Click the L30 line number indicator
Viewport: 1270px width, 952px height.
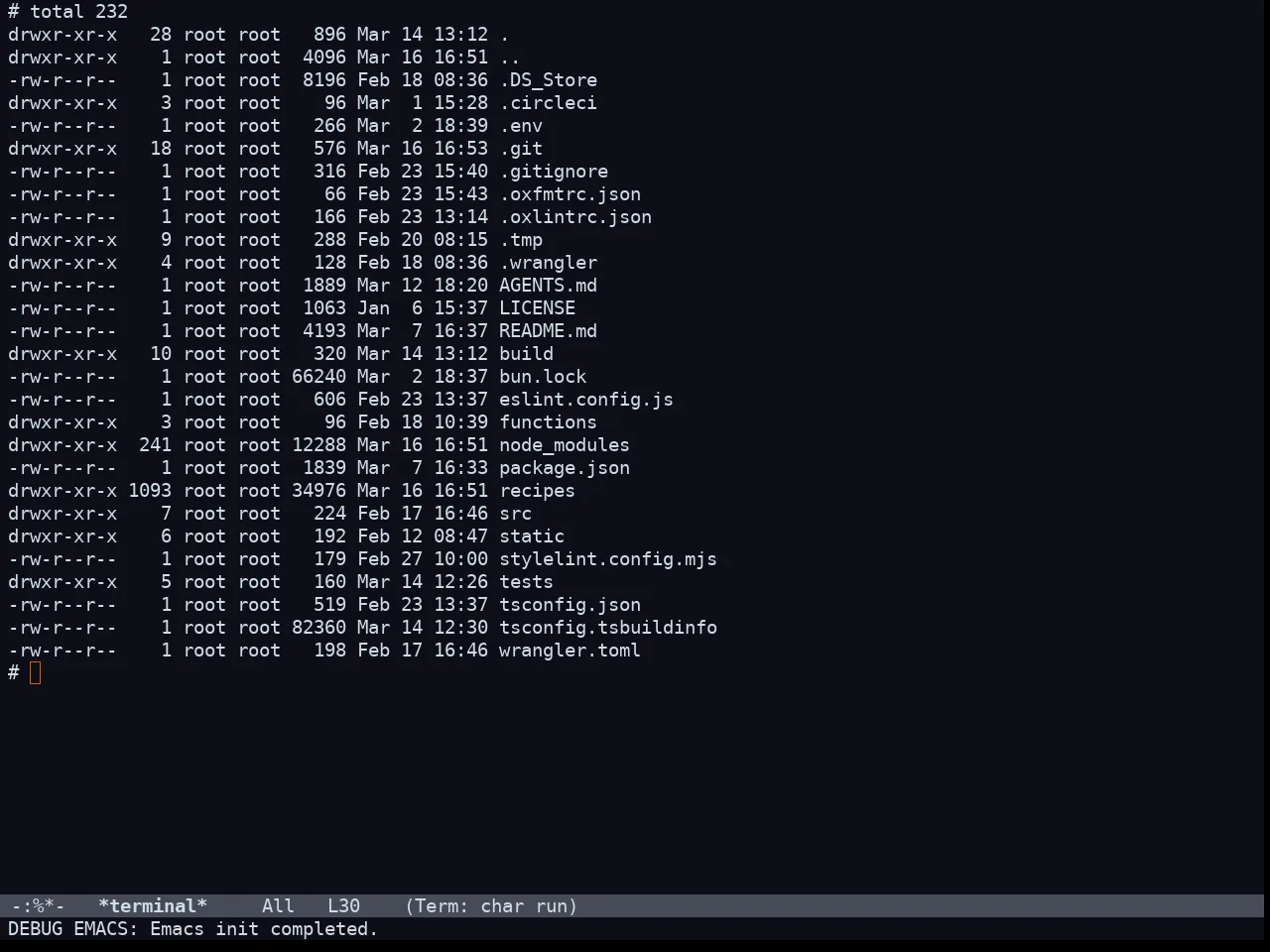(343, 905)
